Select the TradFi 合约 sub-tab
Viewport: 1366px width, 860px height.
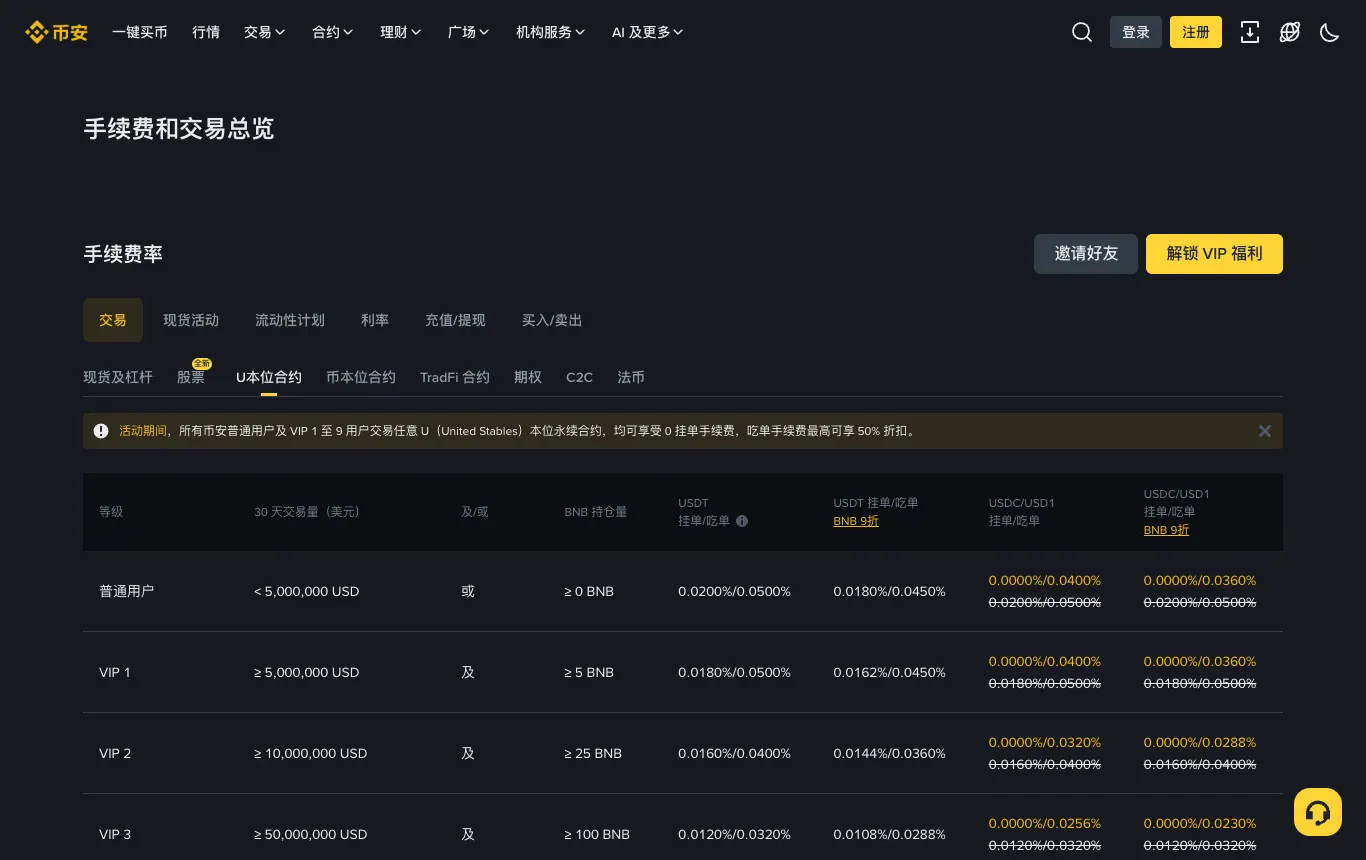455,377
